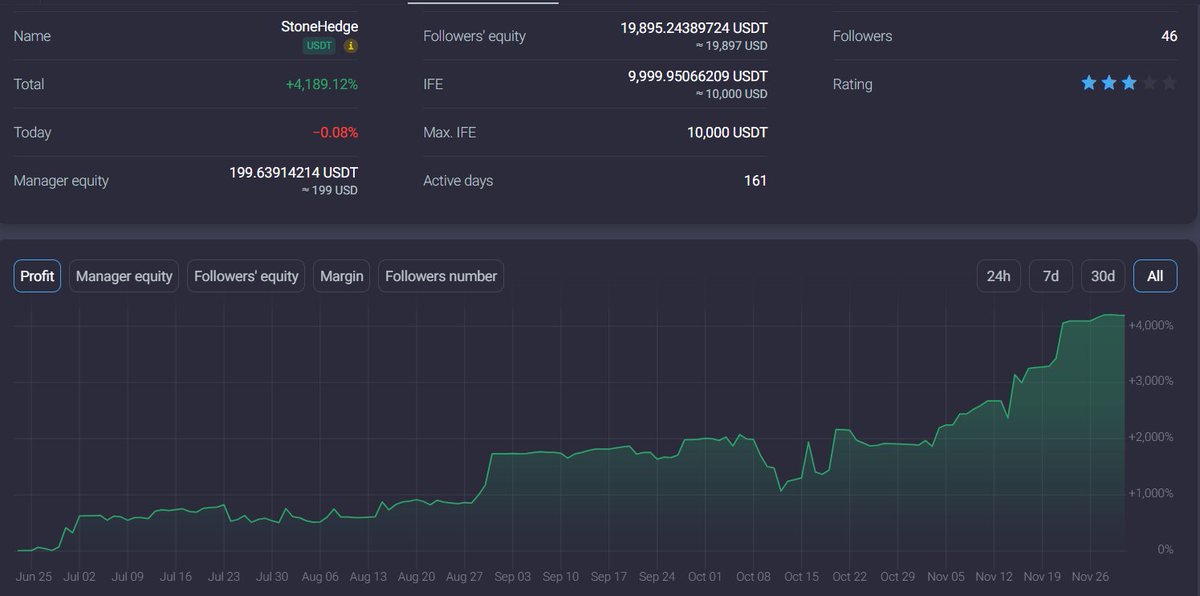1200x596 pixels.
Task: Click the third highlighted rating star
Action: coord(1130,84)
